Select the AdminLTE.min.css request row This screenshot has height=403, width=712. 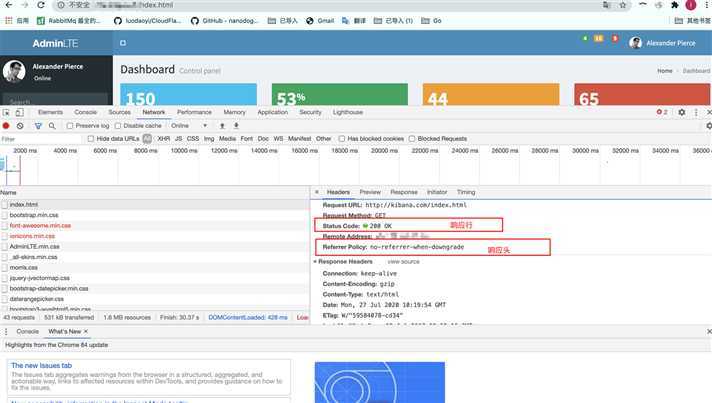pos(154,246)
